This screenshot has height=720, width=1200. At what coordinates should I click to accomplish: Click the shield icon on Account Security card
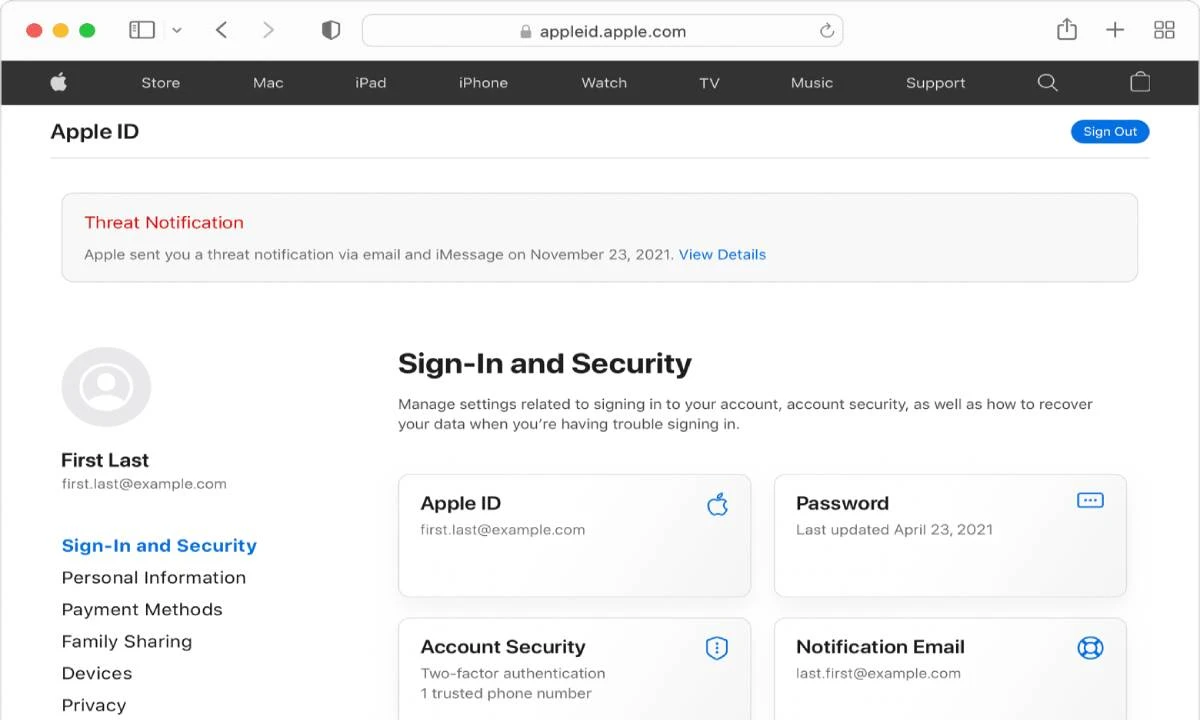tap(716, 648)
